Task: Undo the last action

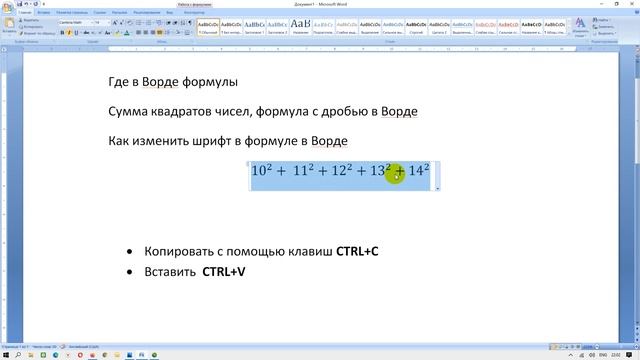Action: point(26,4)
